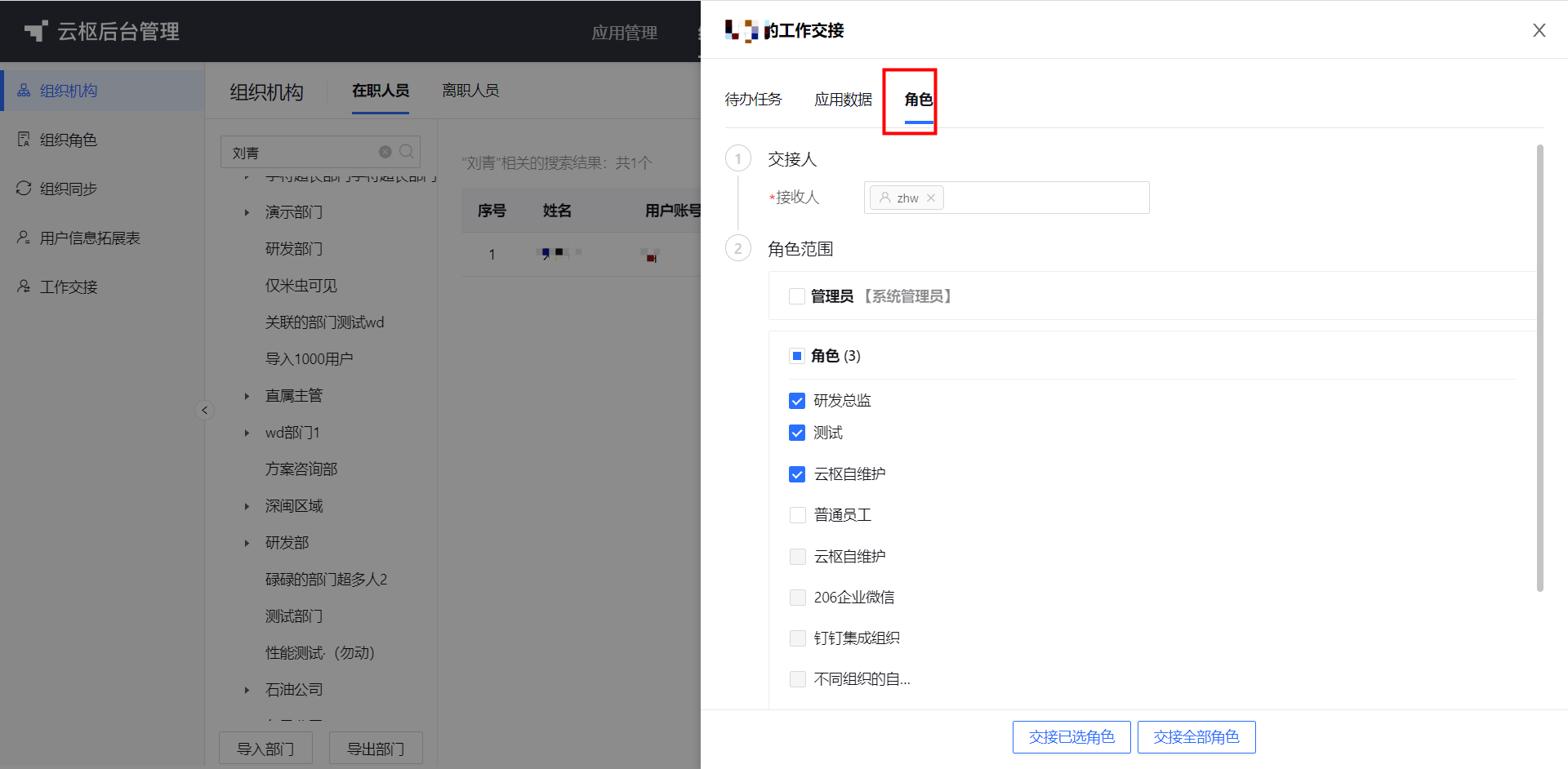Click the user icon in zhw tag

(x=885, y=198)
